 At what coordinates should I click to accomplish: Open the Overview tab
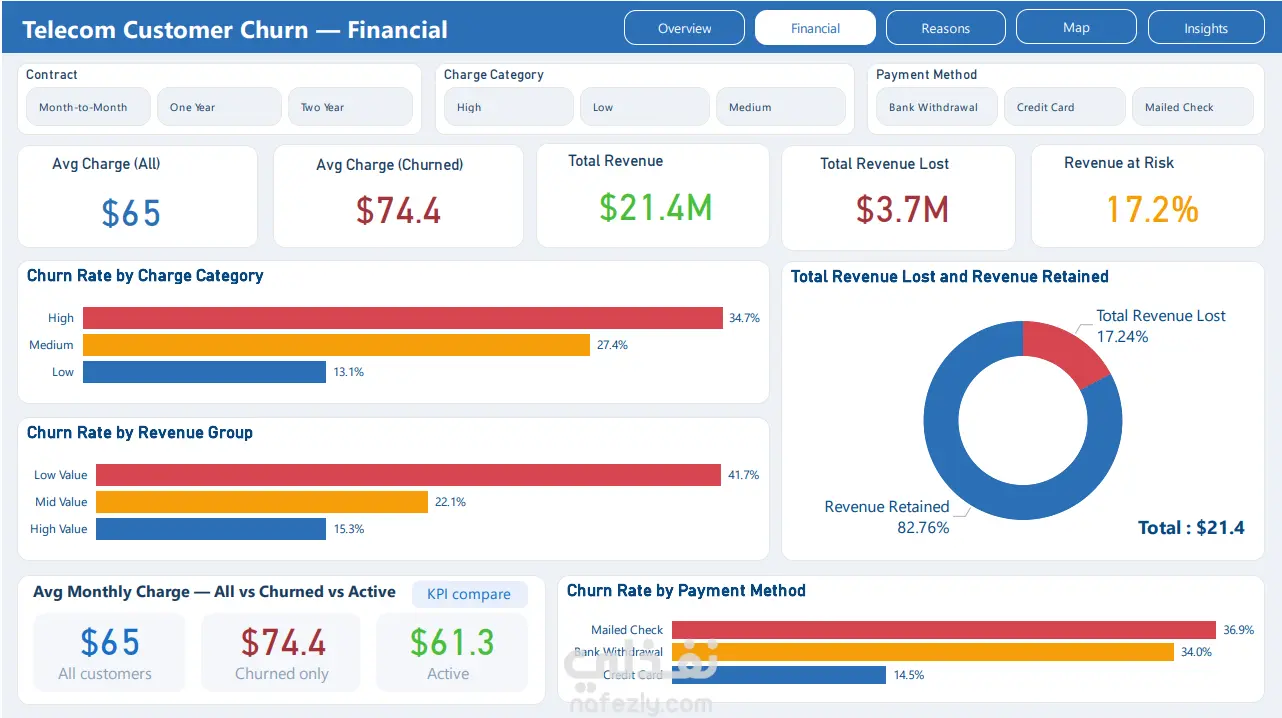click(684, 28)
